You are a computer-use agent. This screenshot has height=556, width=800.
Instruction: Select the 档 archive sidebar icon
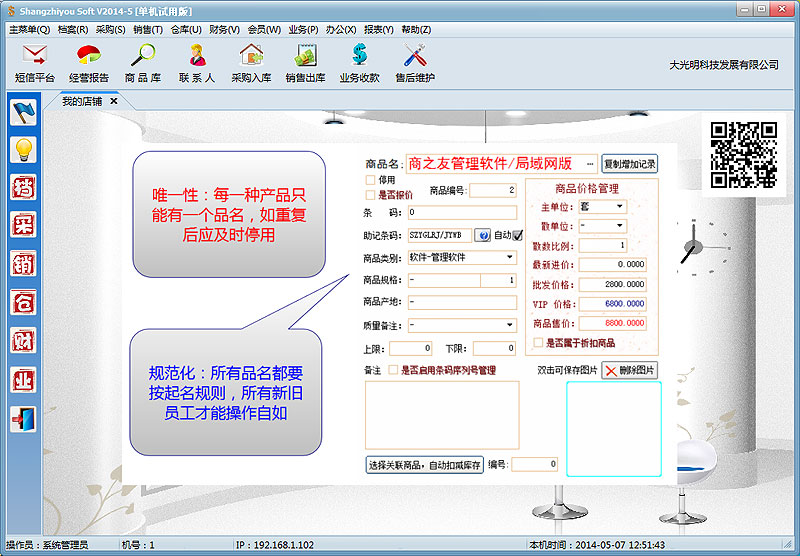tap(23, 187)
